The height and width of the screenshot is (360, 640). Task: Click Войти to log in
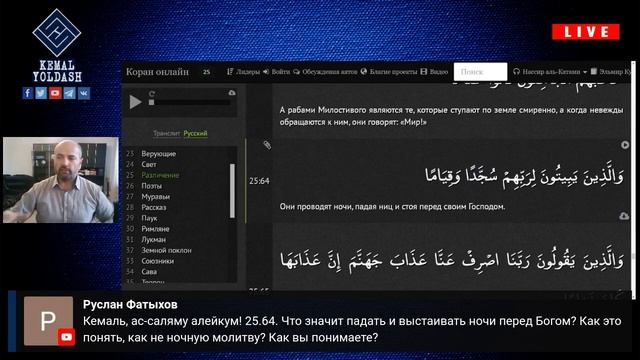pyautogui.click(x=276, y=72)
